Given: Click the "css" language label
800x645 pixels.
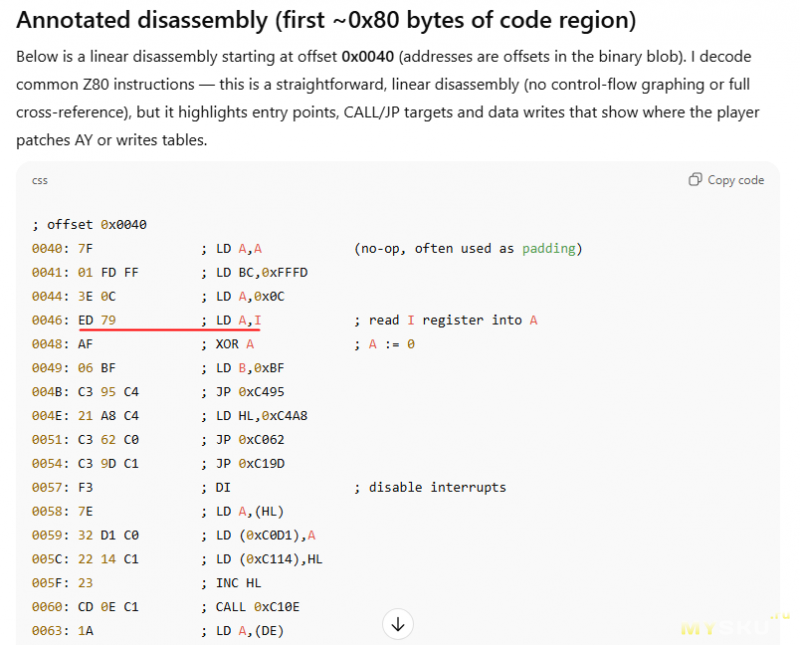Looking at the screenshot, I should (x=40, y=181).
